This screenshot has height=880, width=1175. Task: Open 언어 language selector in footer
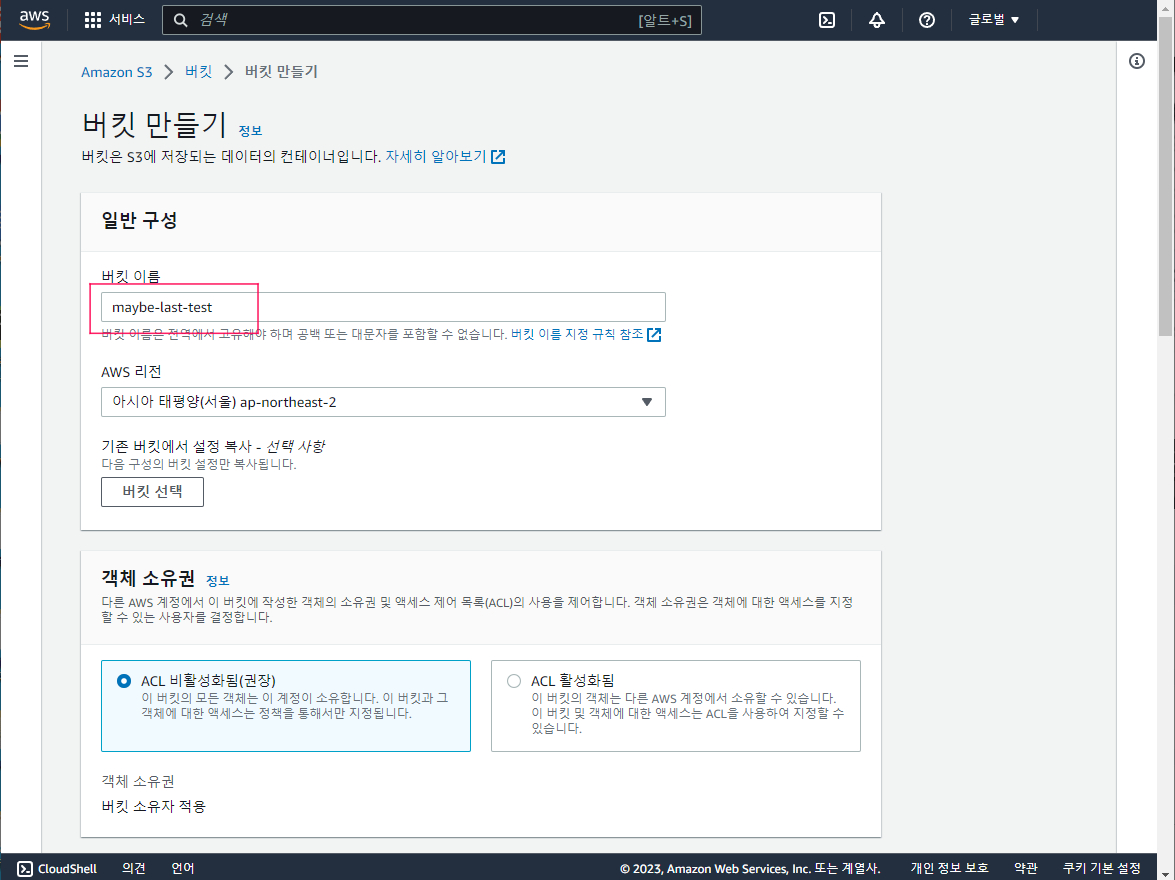183,869
